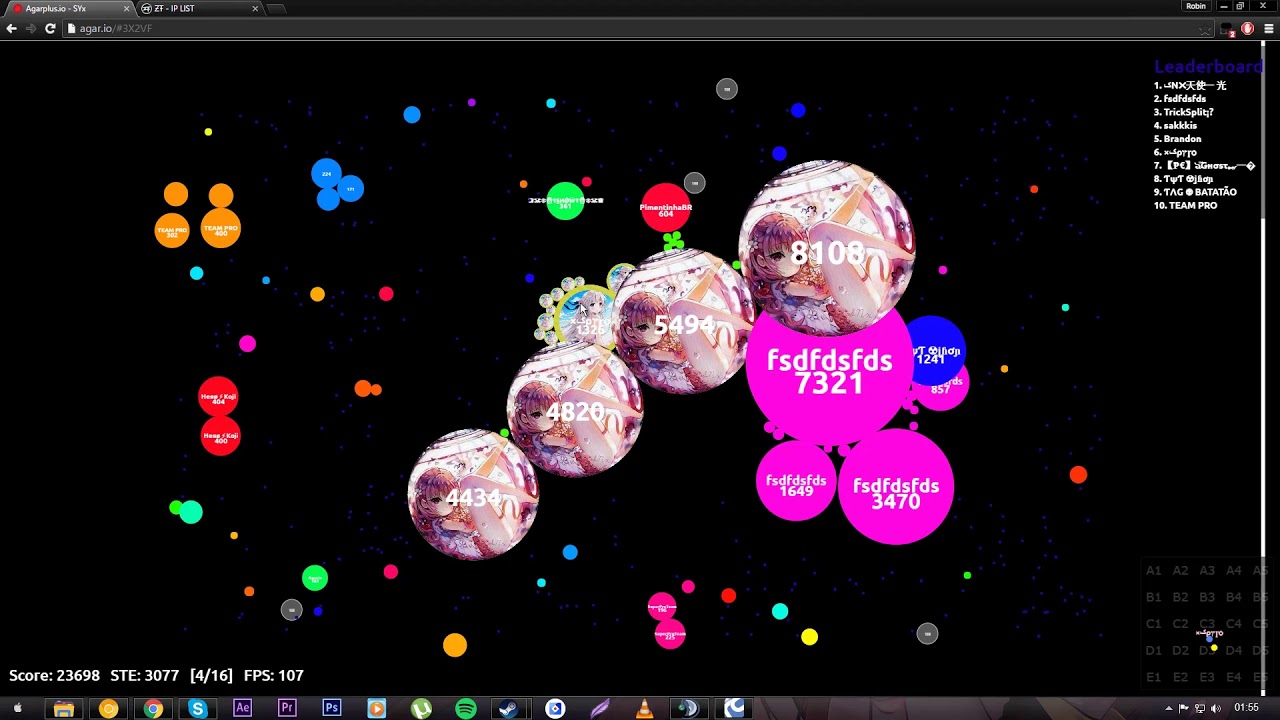Open the extension icon with badge 2
The width and height of the screenshot is (1280, 720).
(1228, 30)
